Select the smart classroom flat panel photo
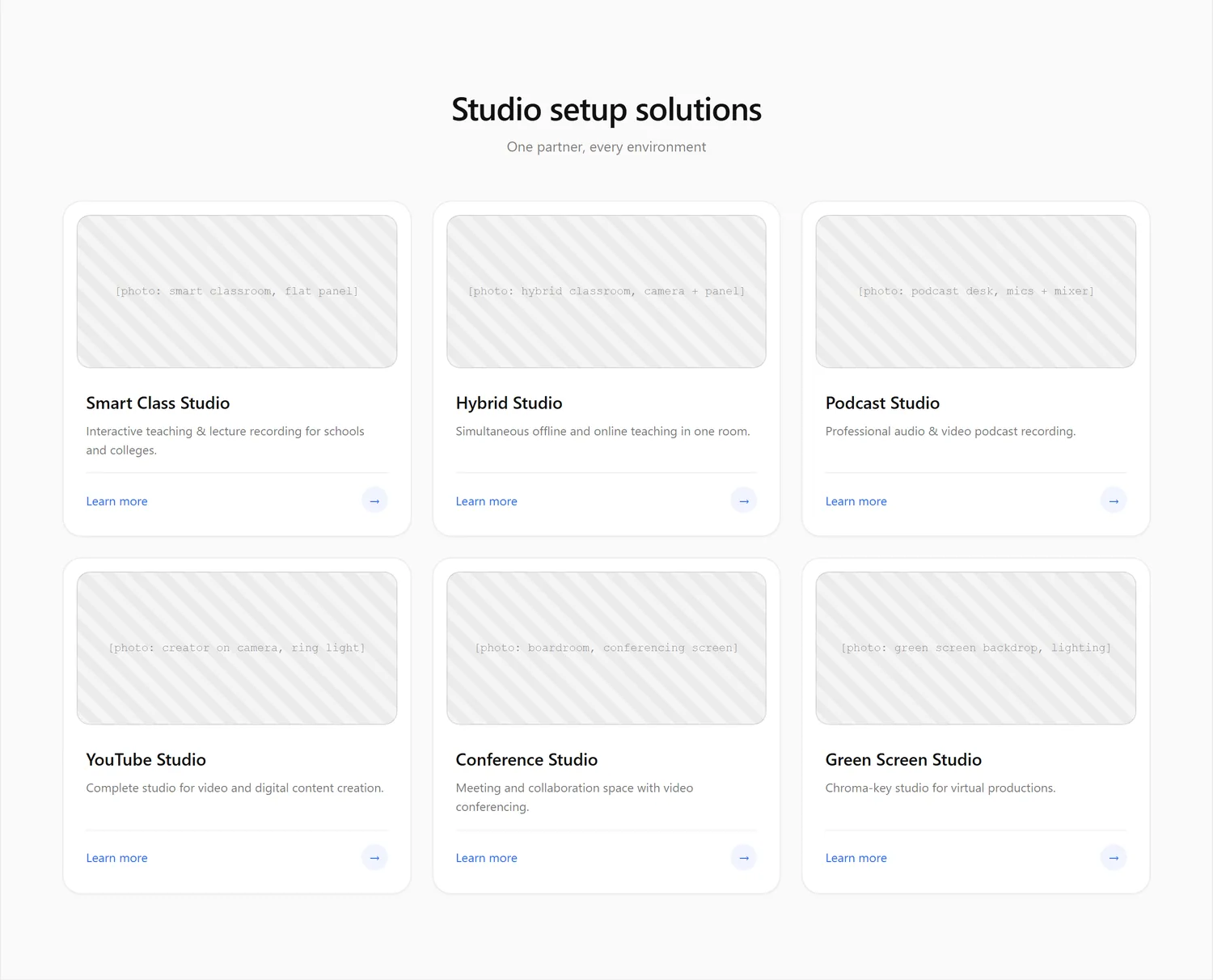Image resolution: width=1213 pixels, height=980 pixels. tap(237, 291)
